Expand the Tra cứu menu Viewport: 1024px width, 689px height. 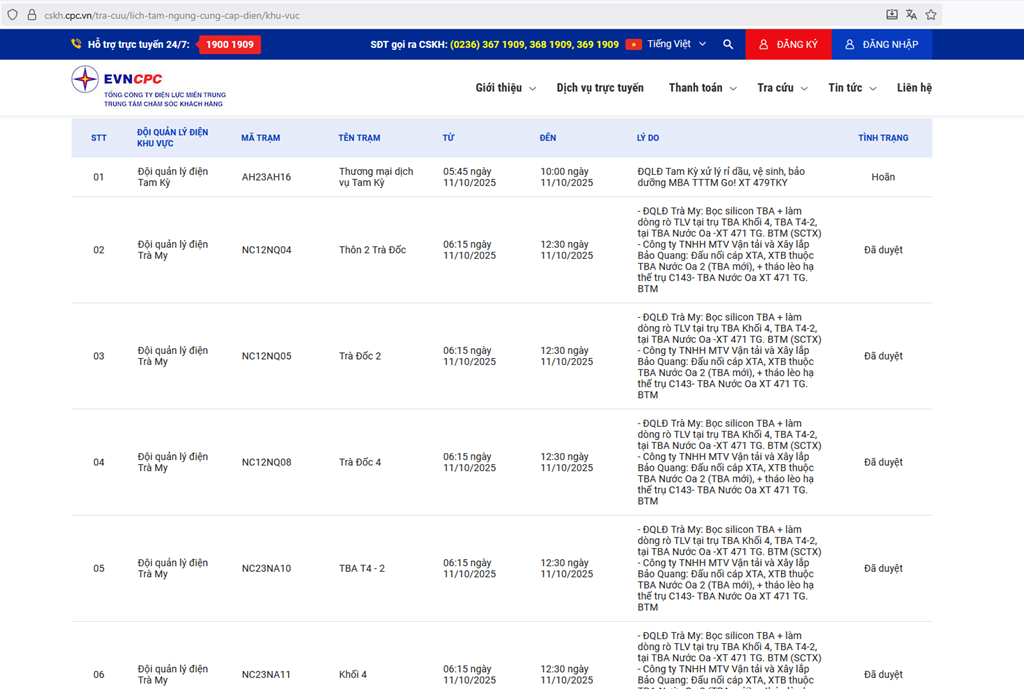coord(781,88)
